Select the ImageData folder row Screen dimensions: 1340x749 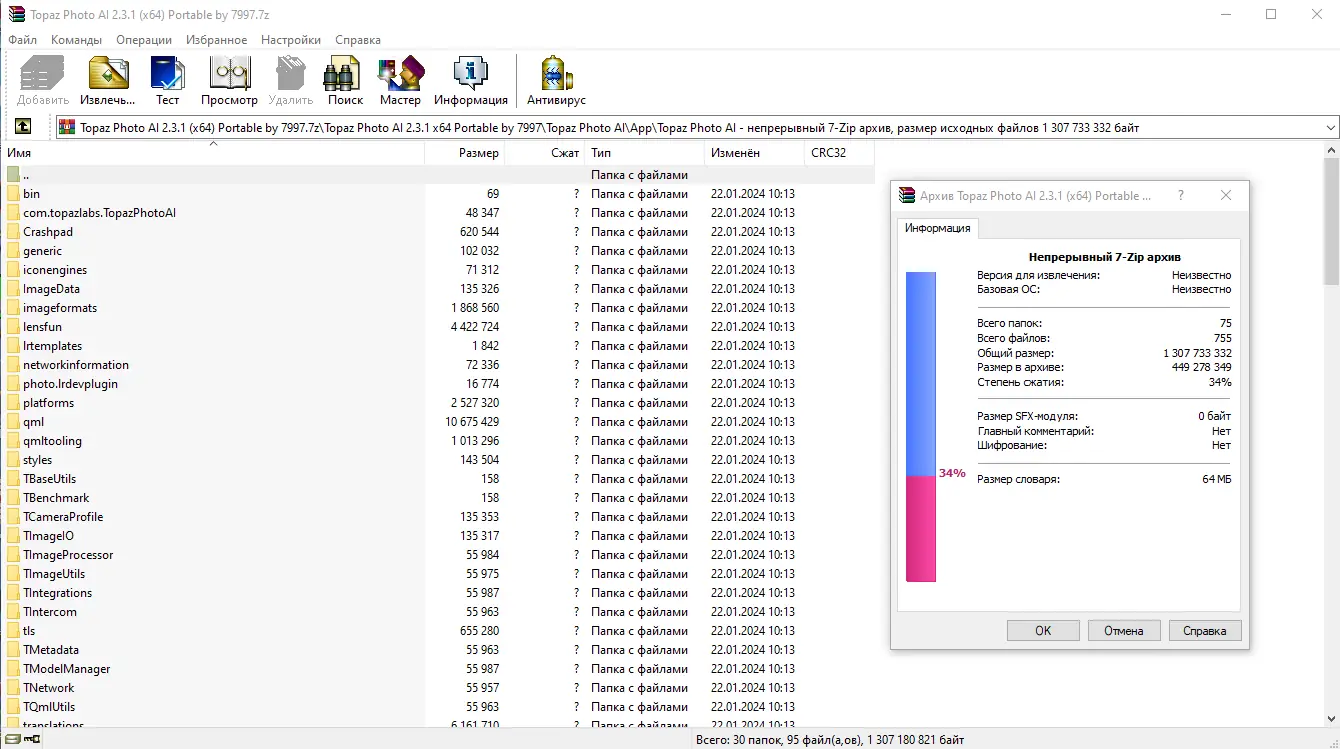pyautogui.click(x=437, y=288)
